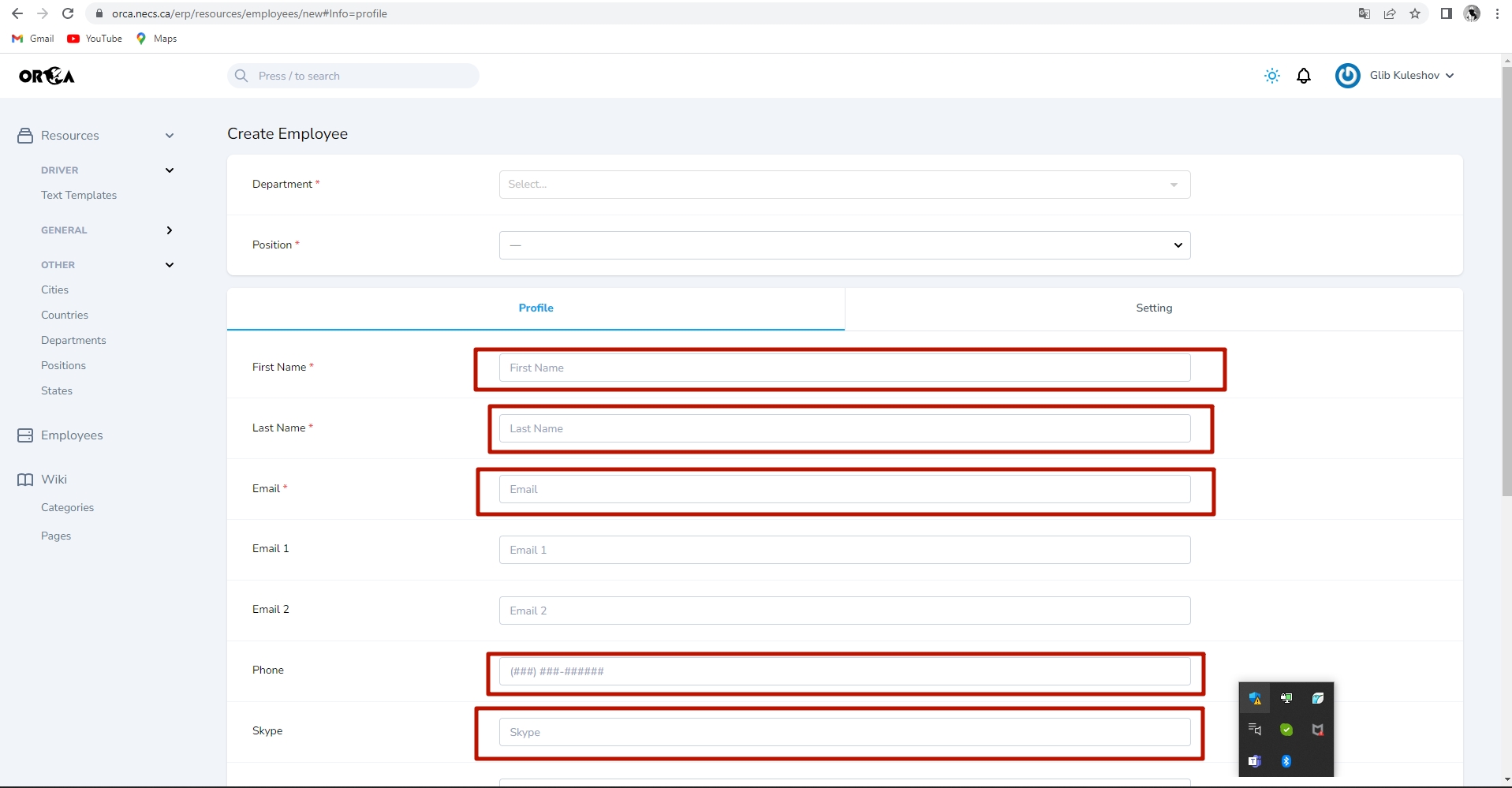The image size is (1512, 788).
Task: Click the Glib Kuleshov avatar icon
Action: [1347, 76]
